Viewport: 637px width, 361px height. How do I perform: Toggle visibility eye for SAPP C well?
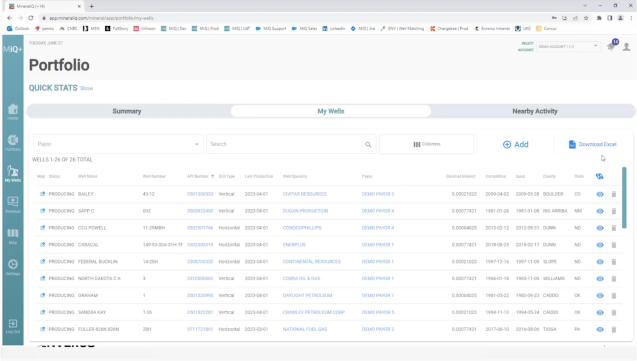(600, 211)
